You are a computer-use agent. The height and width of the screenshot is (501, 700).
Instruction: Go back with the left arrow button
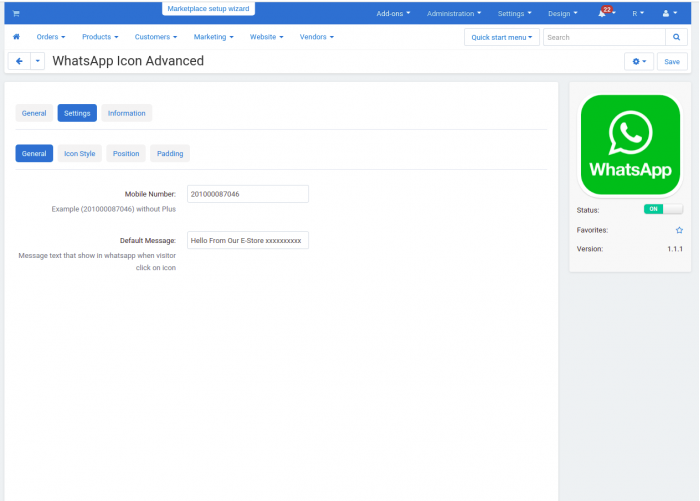point(19,61)
